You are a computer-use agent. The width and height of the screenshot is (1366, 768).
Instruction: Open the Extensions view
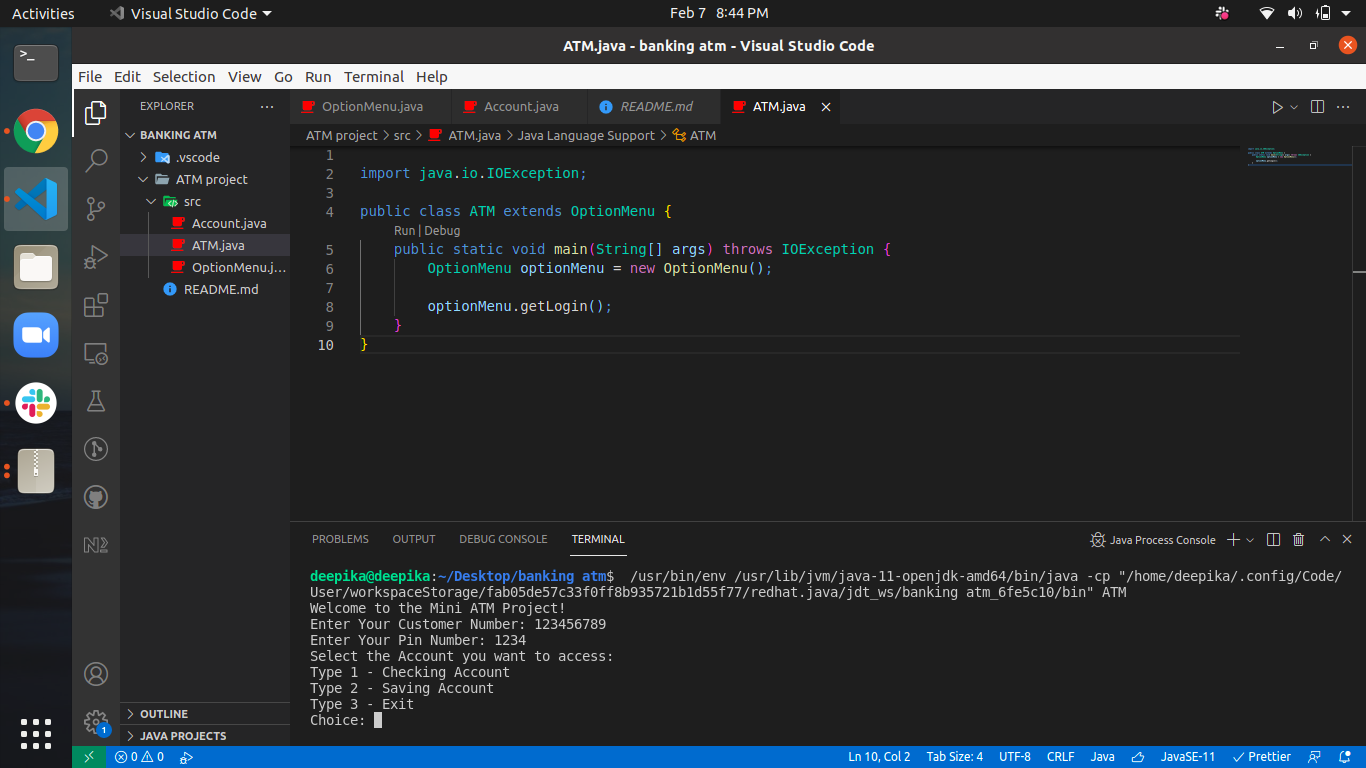tap(95, 305)
